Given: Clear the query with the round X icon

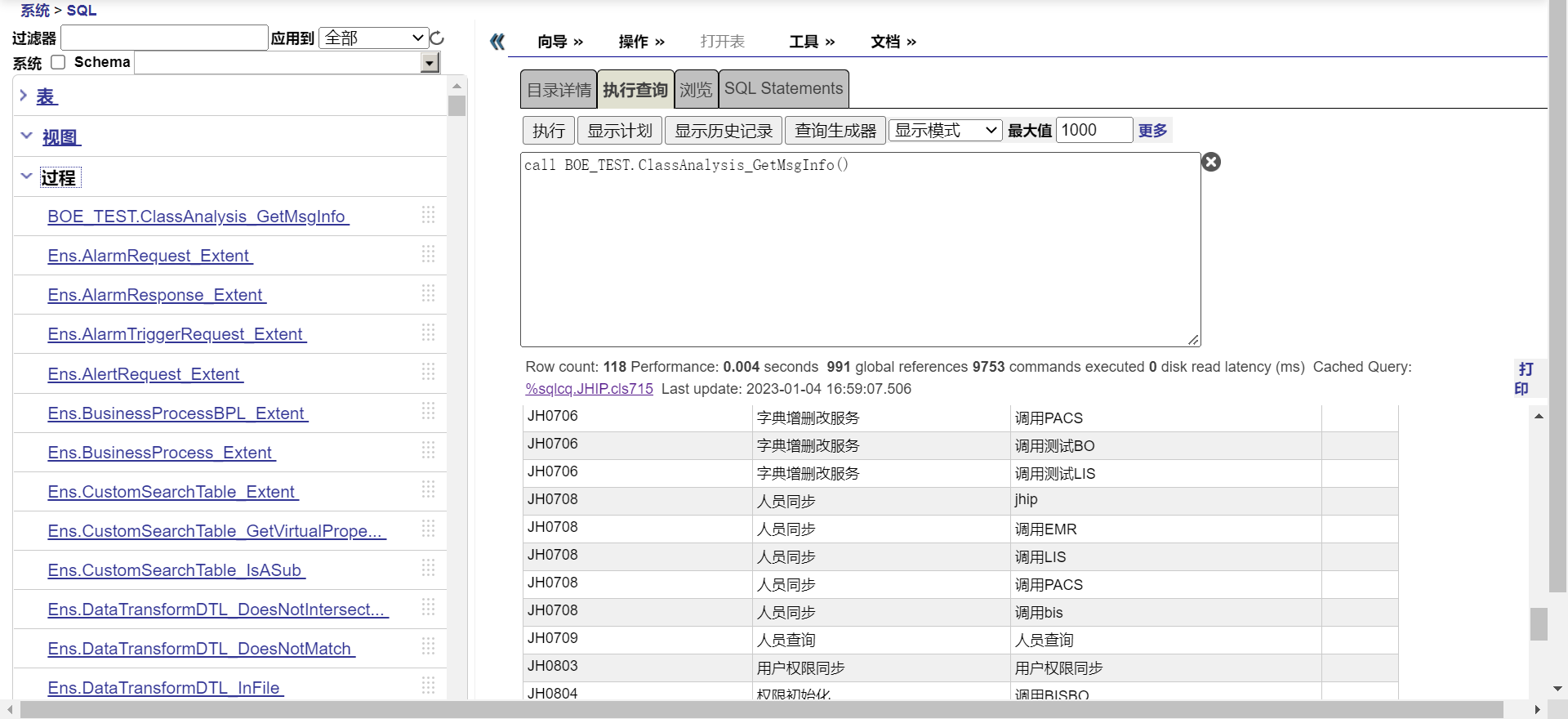Looking at the screenshot, I should coord(1211,162).
